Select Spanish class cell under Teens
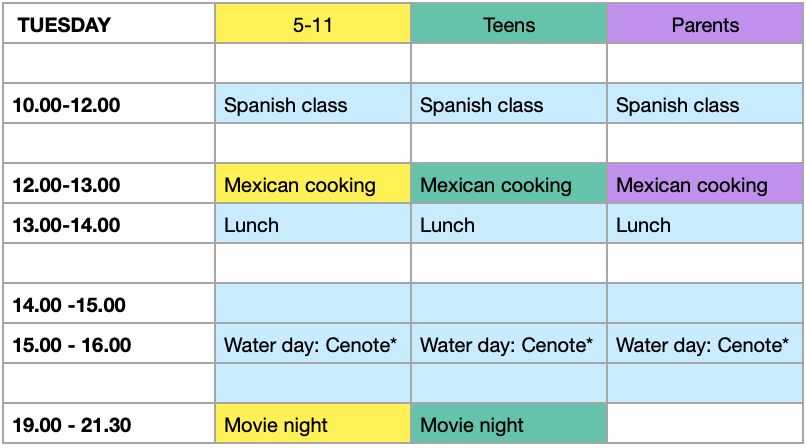This screenshot has width=806, height=448. coord(509,104)
